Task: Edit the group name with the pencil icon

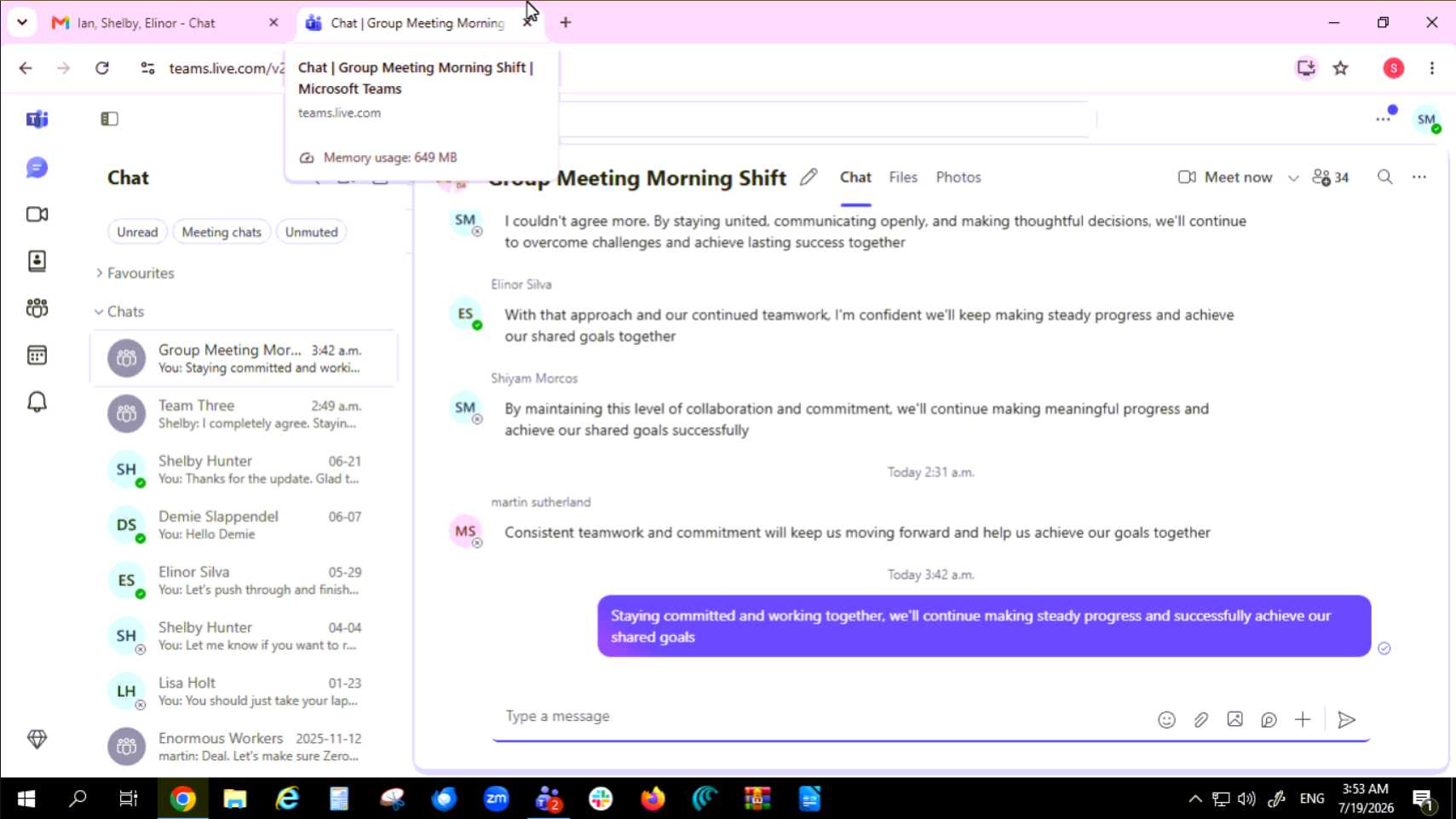Action: pos(809,177)
